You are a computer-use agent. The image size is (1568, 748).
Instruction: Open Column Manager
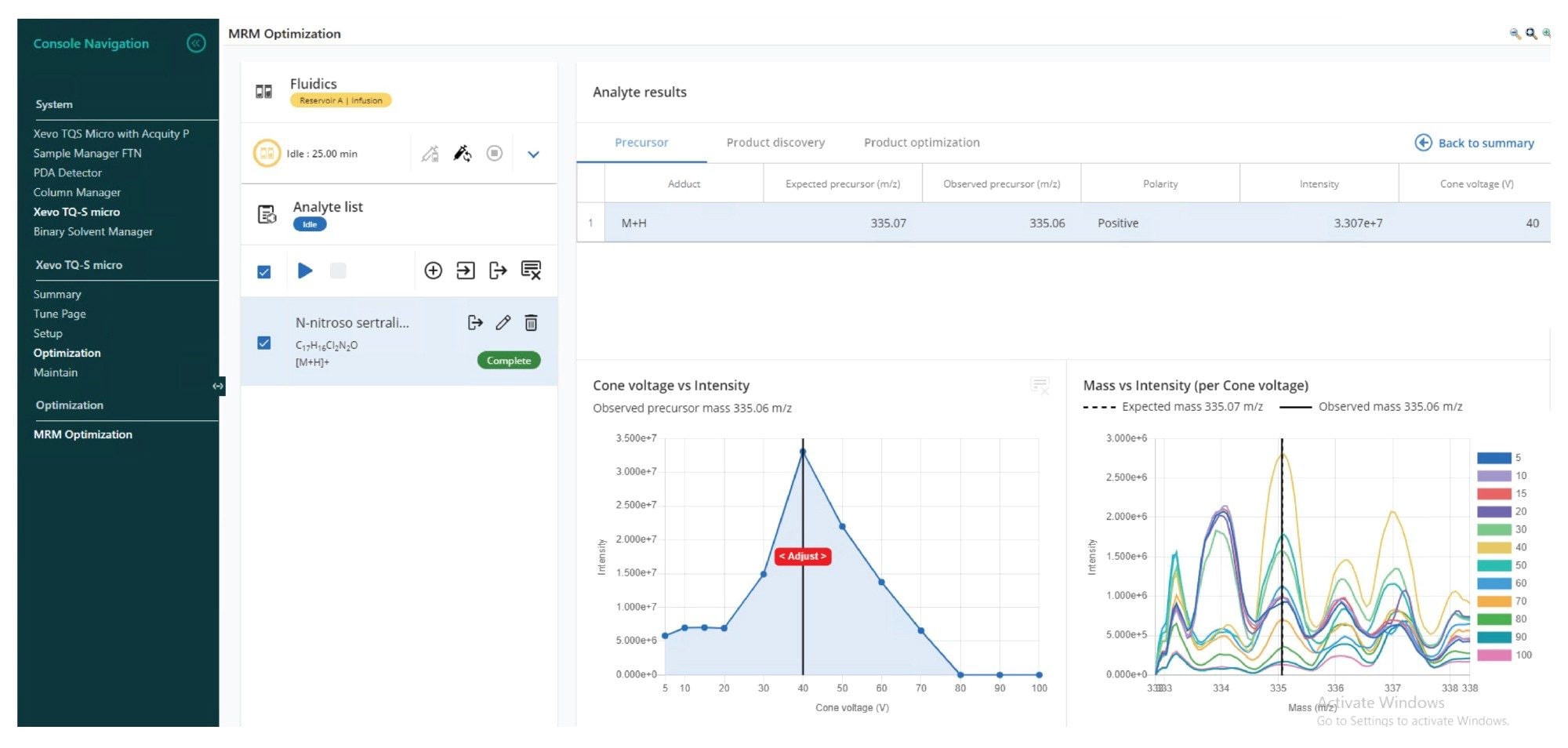(x=77, y=193)
